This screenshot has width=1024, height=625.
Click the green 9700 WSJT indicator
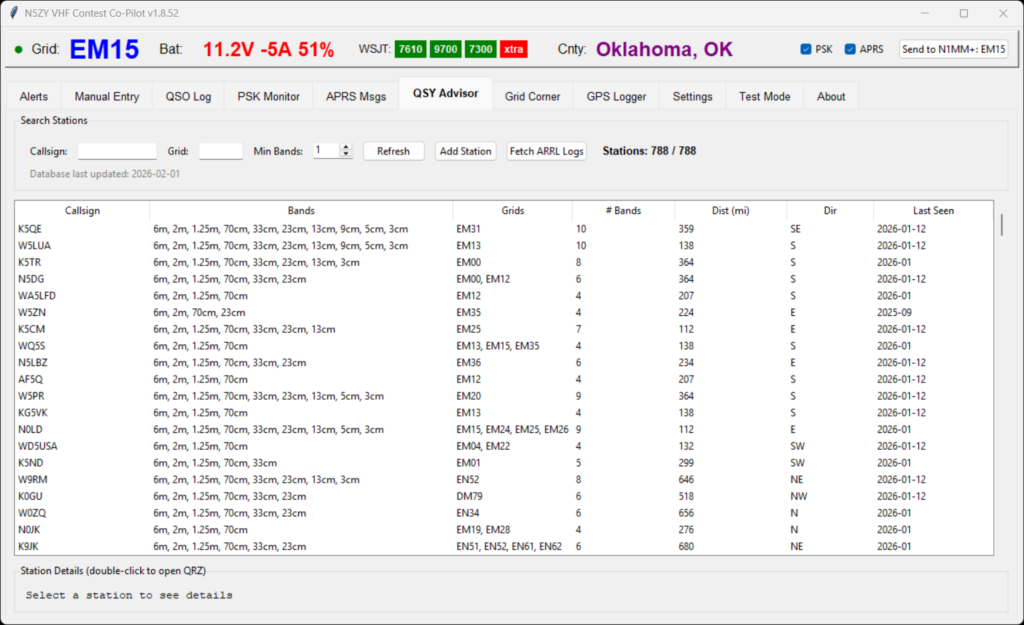click(x=446, y=49)
